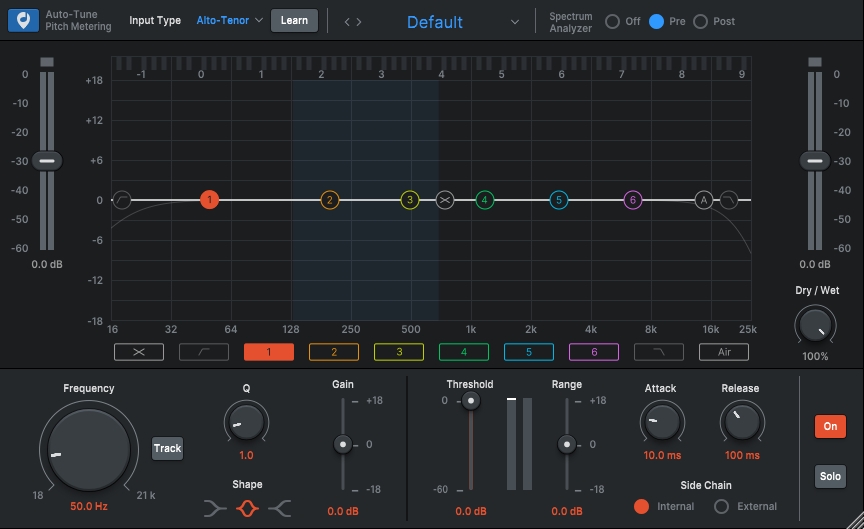Image resolution: width=864 pixels, height=529 pixels.
Task: Click the 50.0 Hz frequency value
Action: (x=89, y=506)
